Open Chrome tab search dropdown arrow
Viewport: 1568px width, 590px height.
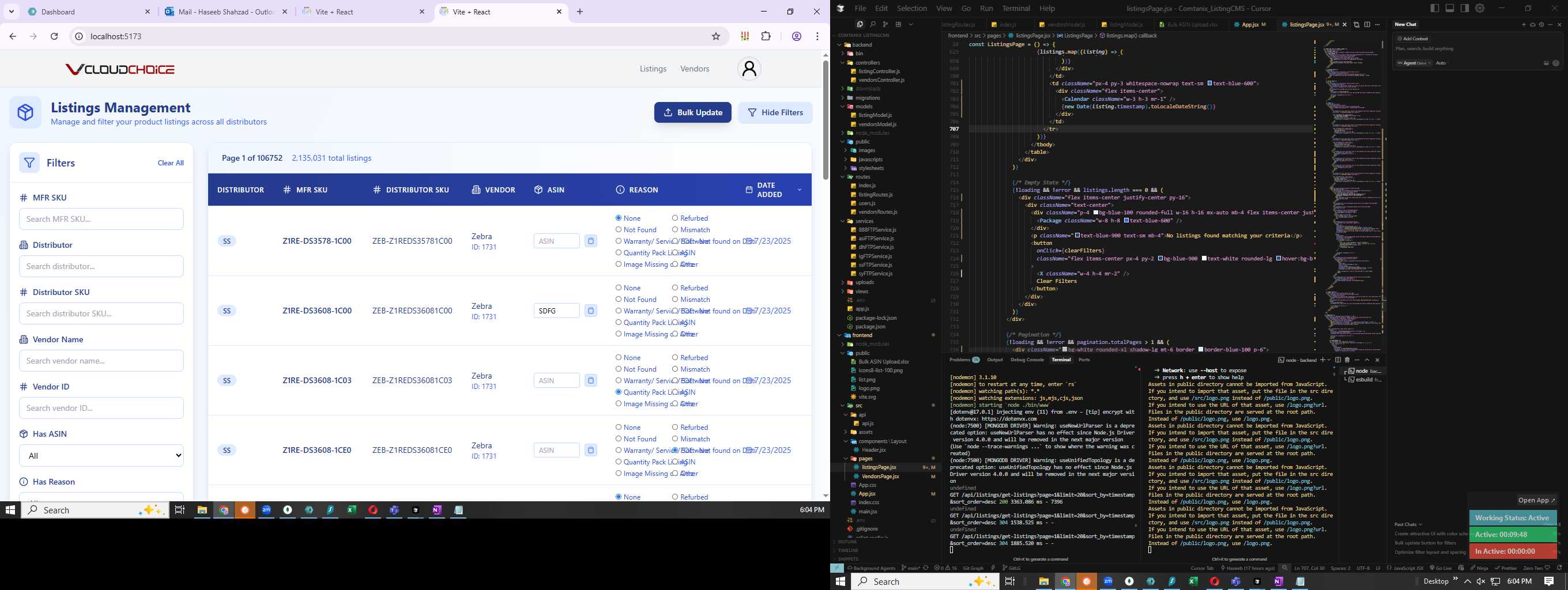pyautogui.click(x=12, y=12)
